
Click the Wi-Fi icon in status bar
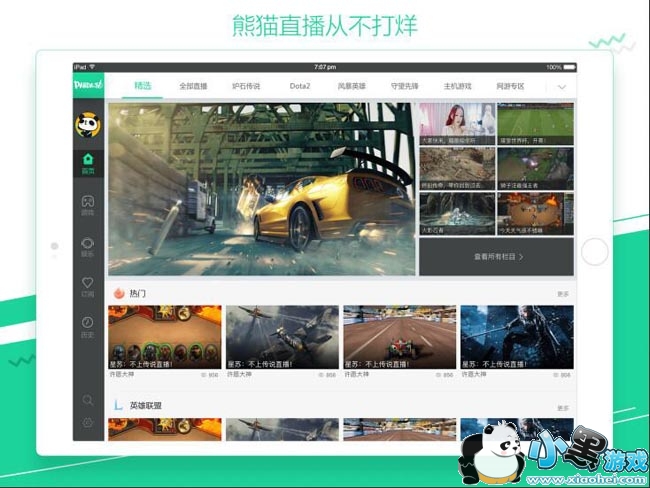(92, 67)
